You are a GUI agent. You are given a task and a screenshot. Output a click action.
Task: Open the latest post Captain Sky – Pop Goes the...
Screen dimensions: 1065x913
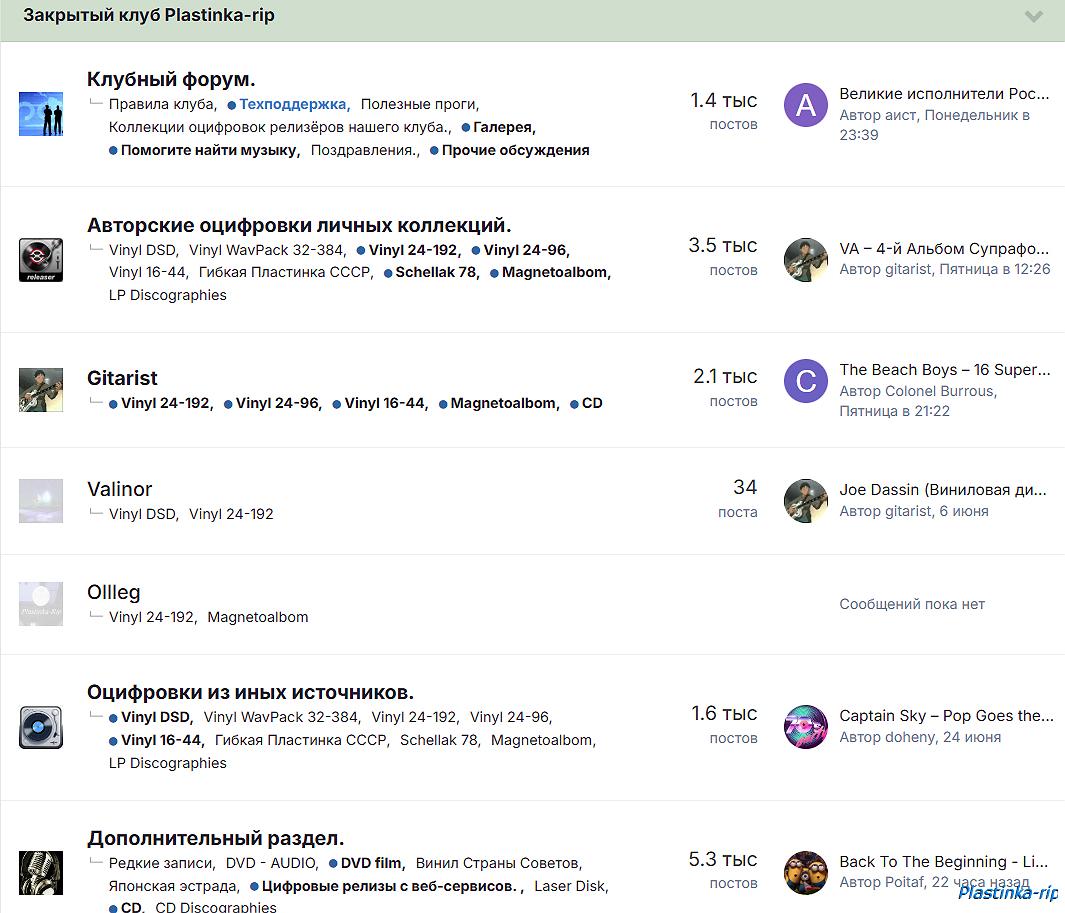946,716
